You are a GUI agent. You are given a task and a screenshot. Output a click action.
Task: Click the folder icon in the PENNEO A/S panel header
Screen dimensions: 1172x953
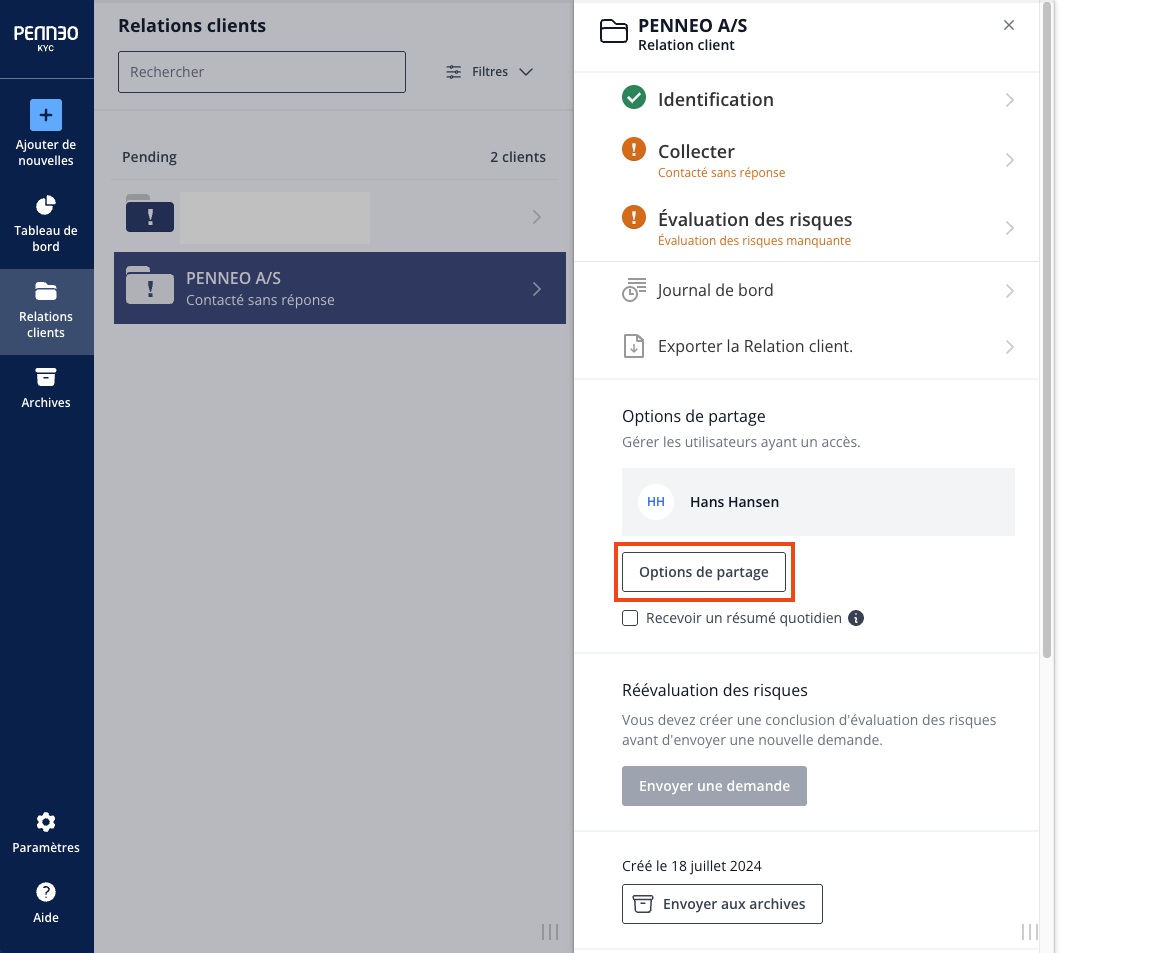pyautogui.click(x=614, y=31)
